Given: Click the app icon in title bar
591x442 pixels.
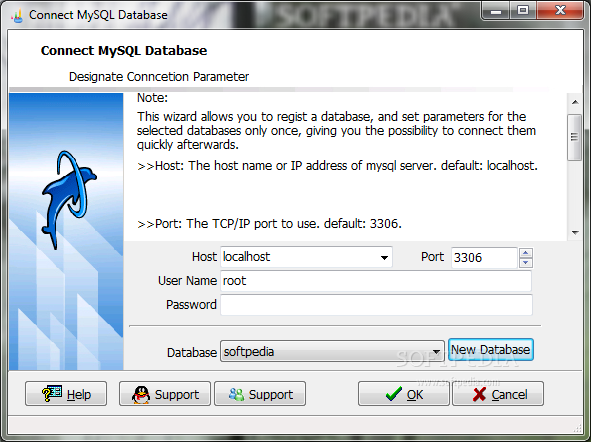Looking at the screenshot, I should tap(17, 15).
